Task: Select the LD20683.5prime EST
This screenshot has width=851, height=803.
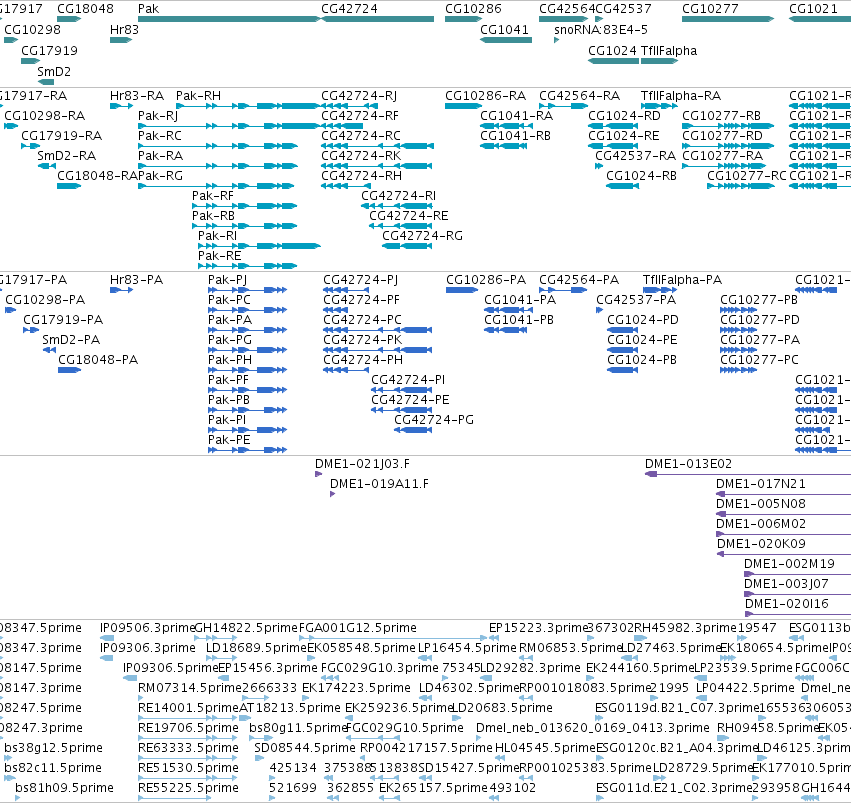Action: tap(456, 718)
